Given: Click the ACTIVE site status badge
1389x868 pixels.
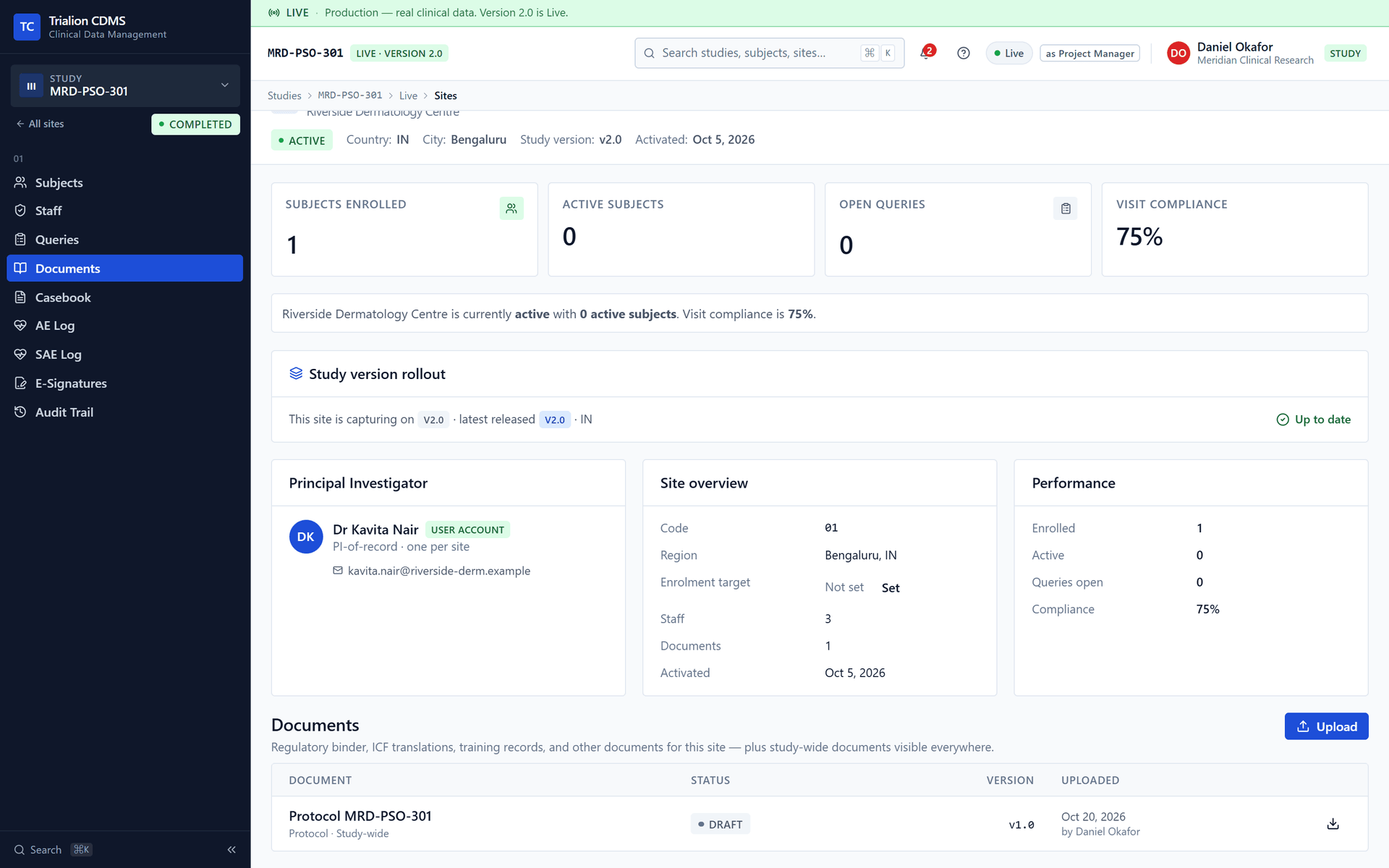Looking at the screenshot, I should (x=302, y=140).
